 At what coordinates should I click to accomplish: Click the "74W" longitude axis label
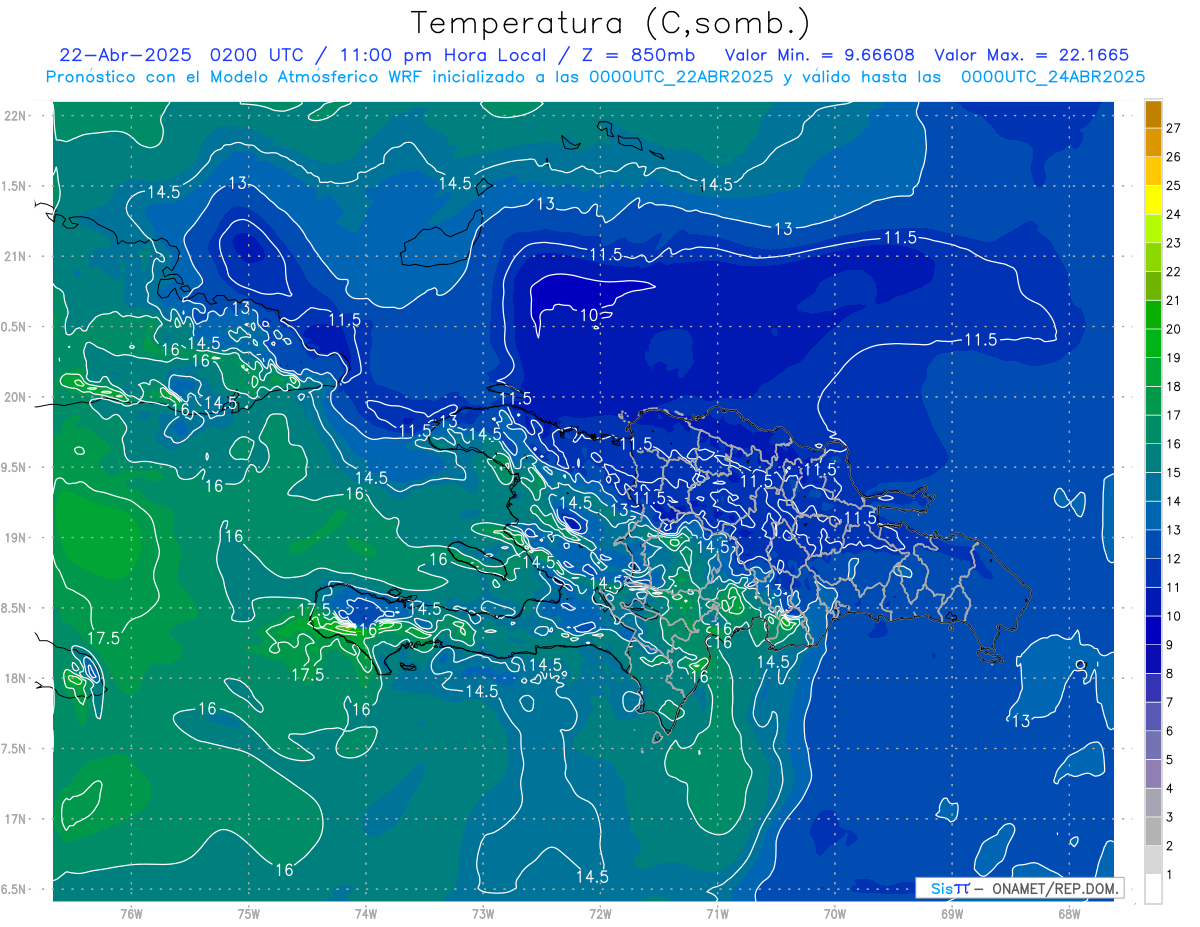coord(365,912)
